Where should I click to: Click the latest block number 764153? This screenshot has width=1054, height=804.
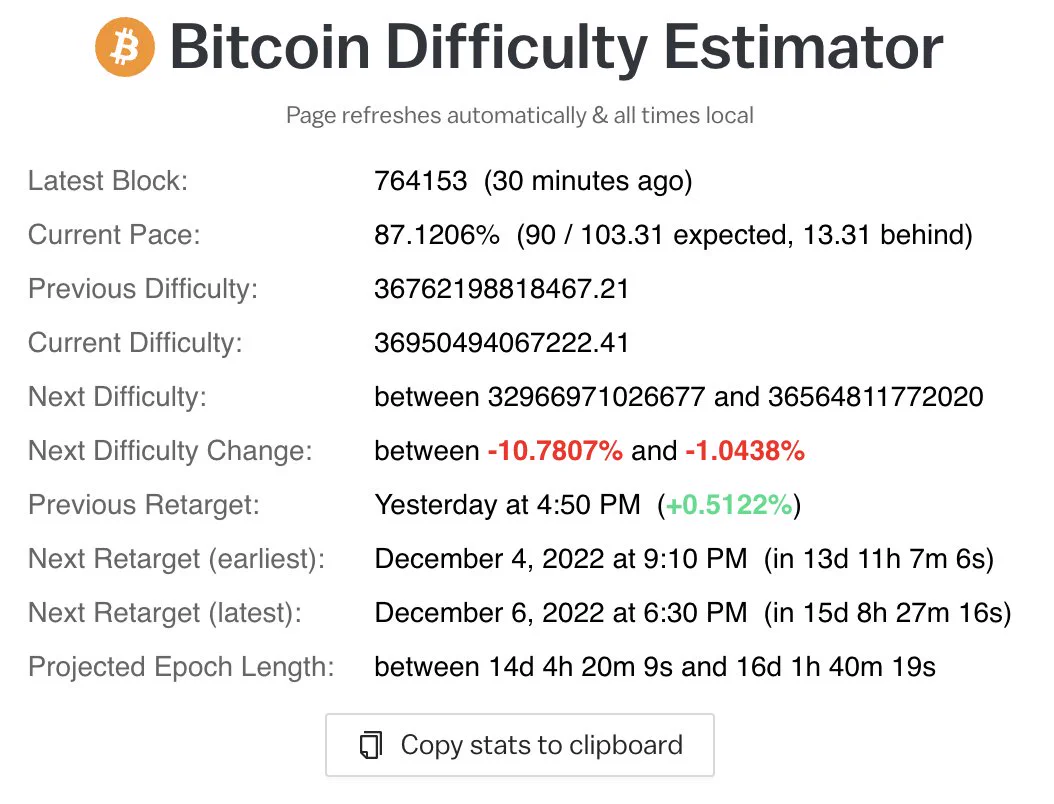tap(420, 181)
